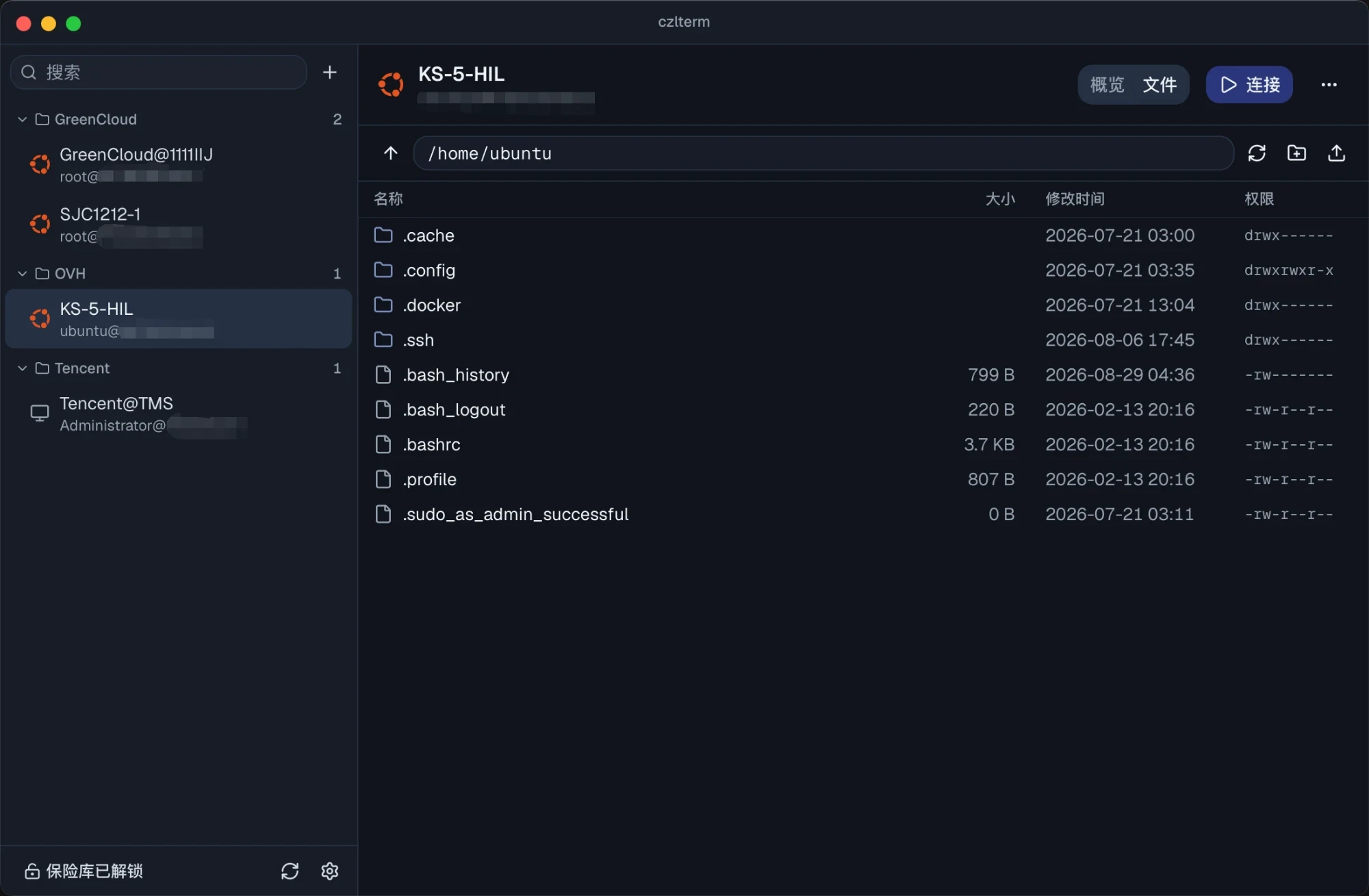Collapse the GreenCloud group

coord(23,119)
